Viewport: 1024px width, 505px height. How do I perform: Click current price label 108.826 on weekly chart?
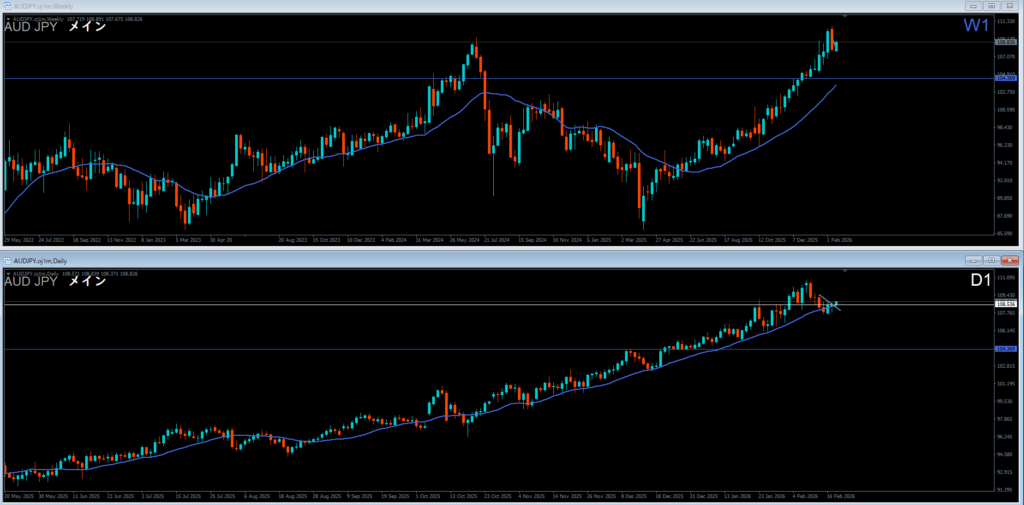tap(1006, 42)
